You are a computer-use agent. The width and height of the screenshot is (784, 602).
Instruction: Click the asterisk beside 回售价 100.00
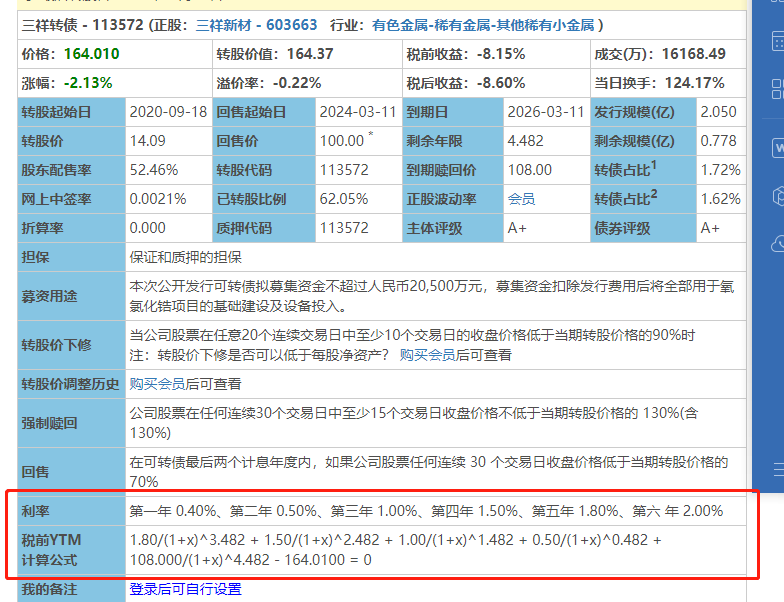[x=371, y=135]
